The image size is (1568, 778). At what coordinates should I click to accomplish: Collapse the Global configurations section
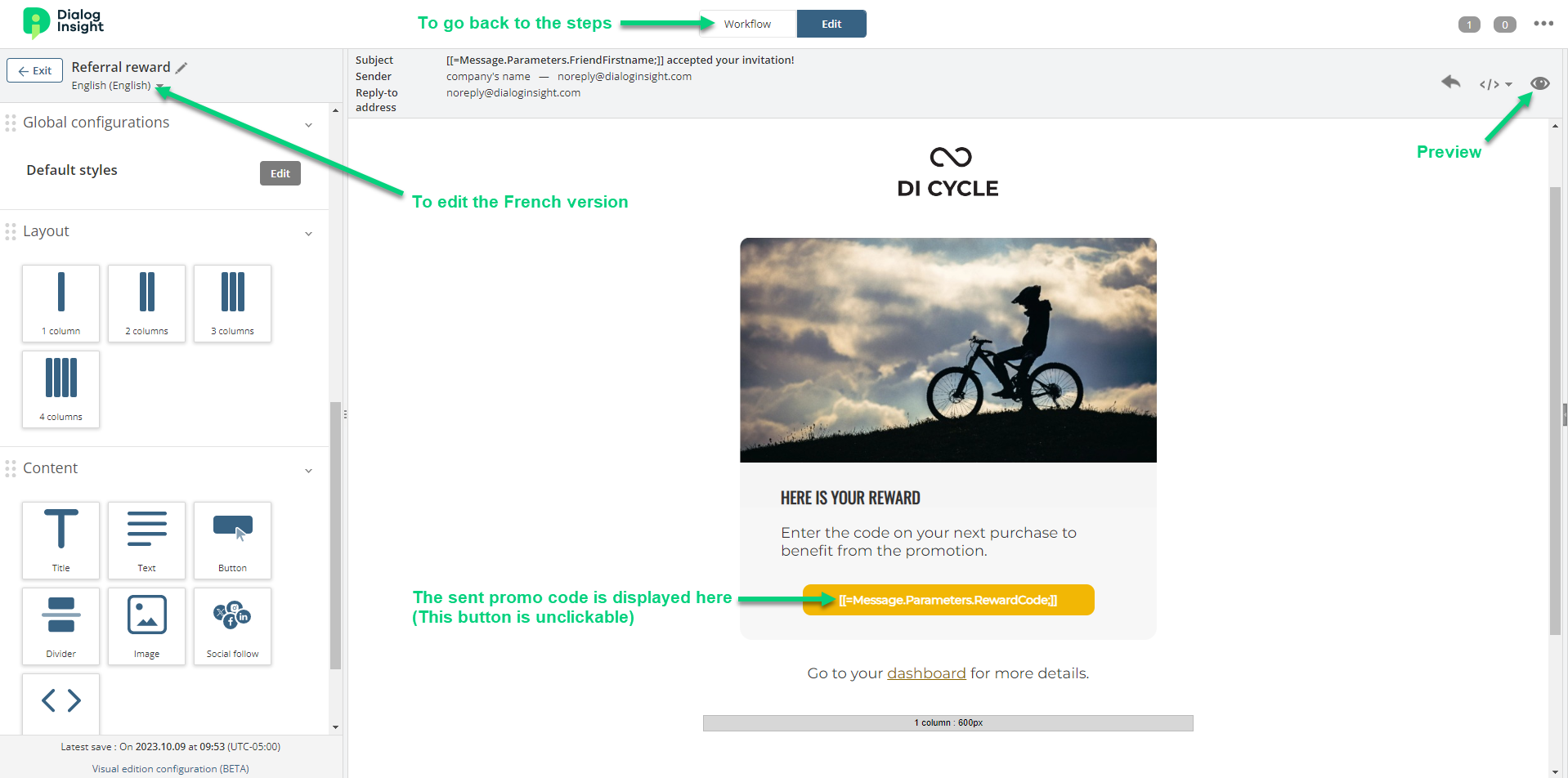[x=308, y=125]
